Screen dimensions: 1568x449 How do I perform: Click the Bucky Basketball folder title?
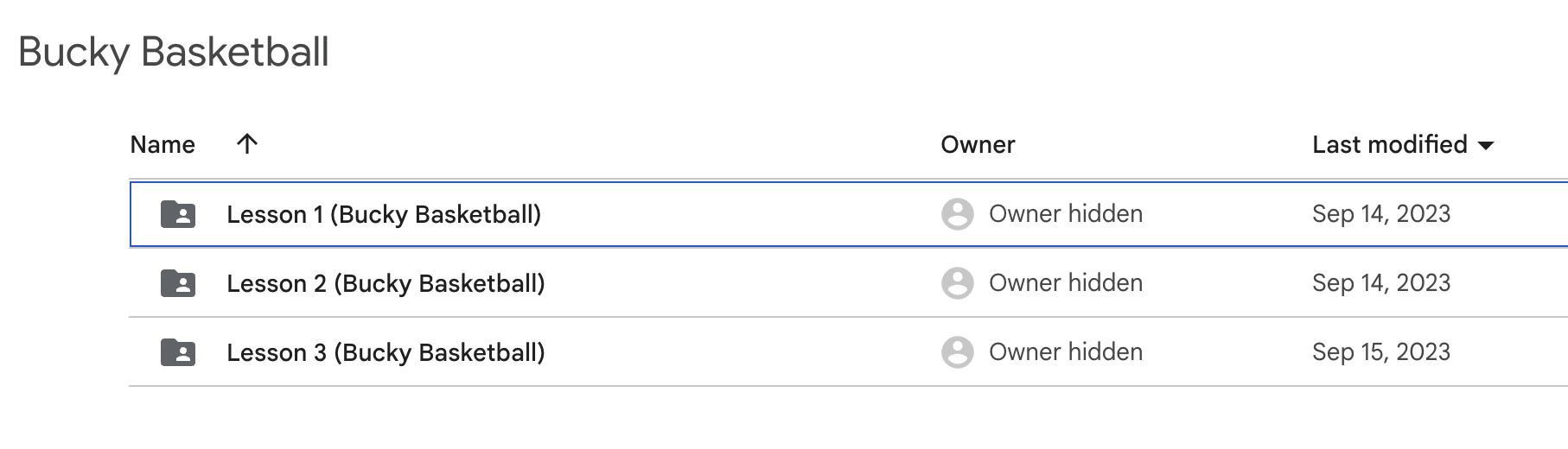tap(174, 52)
